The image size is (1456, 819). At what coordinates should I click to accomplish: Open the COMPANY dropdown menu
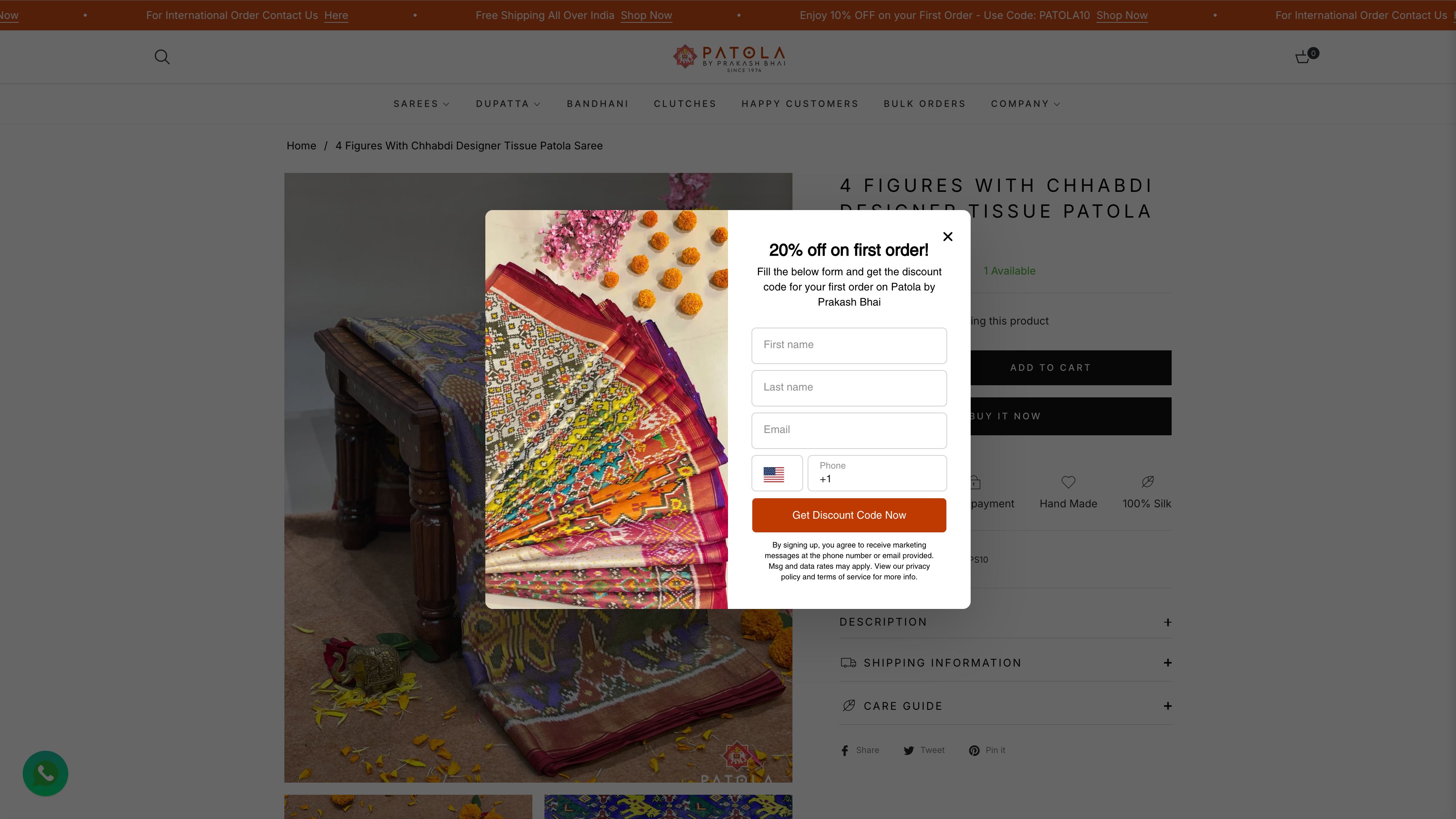[1025, 104]
